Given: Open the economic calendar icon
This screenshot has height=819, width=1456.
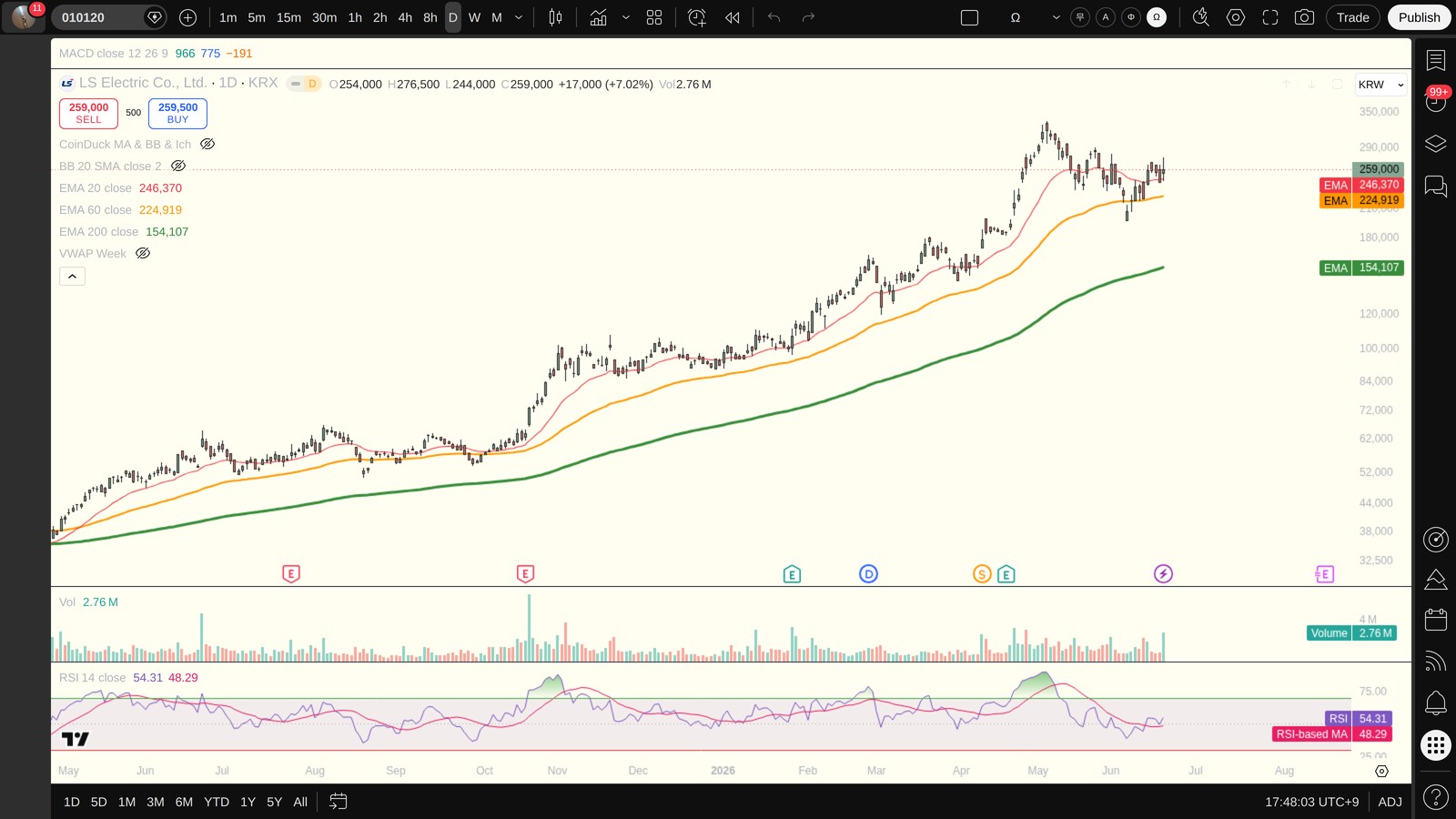Looking at the screenshot, I should click(x=1436, y=620).
